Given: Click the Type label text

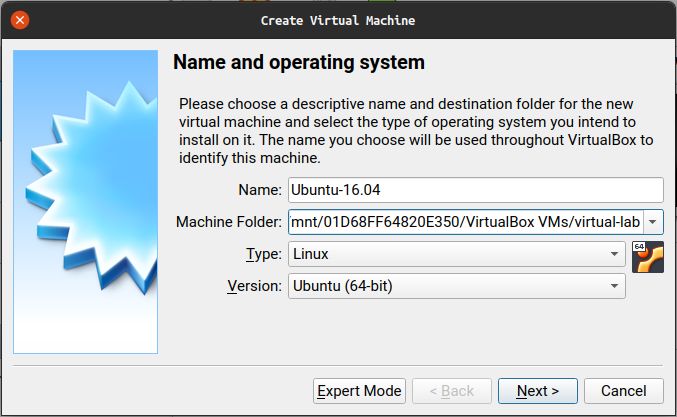Looking at the screenshot, I should pyautogui.click(x=264, y=254).
